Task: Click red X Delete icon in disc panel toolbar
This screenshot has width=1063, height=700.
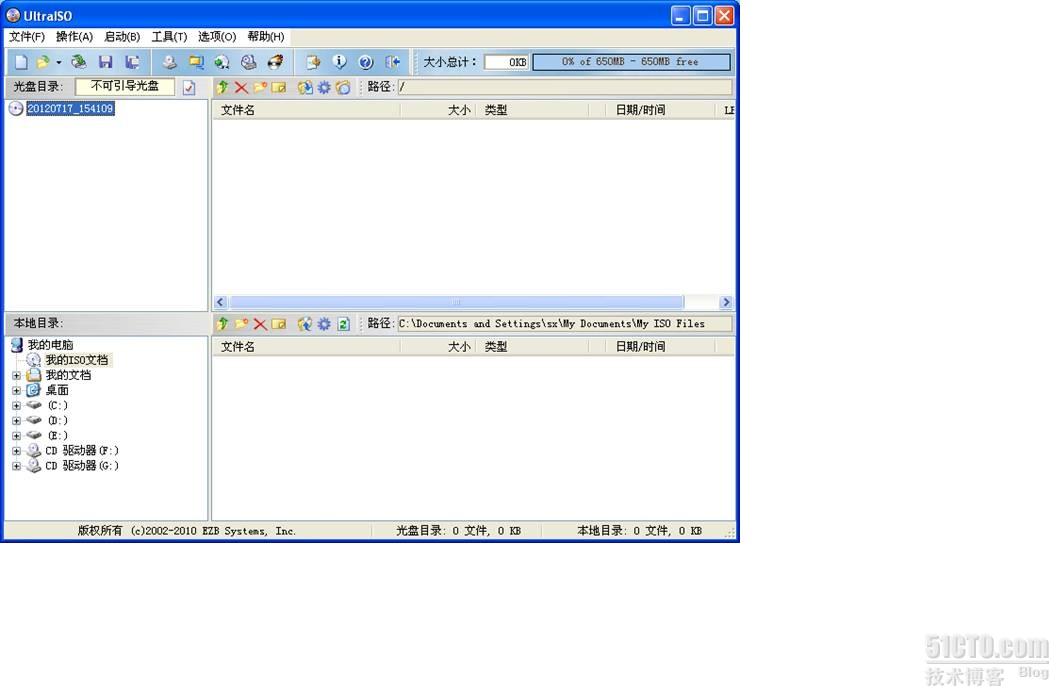Action: point(241,87)
